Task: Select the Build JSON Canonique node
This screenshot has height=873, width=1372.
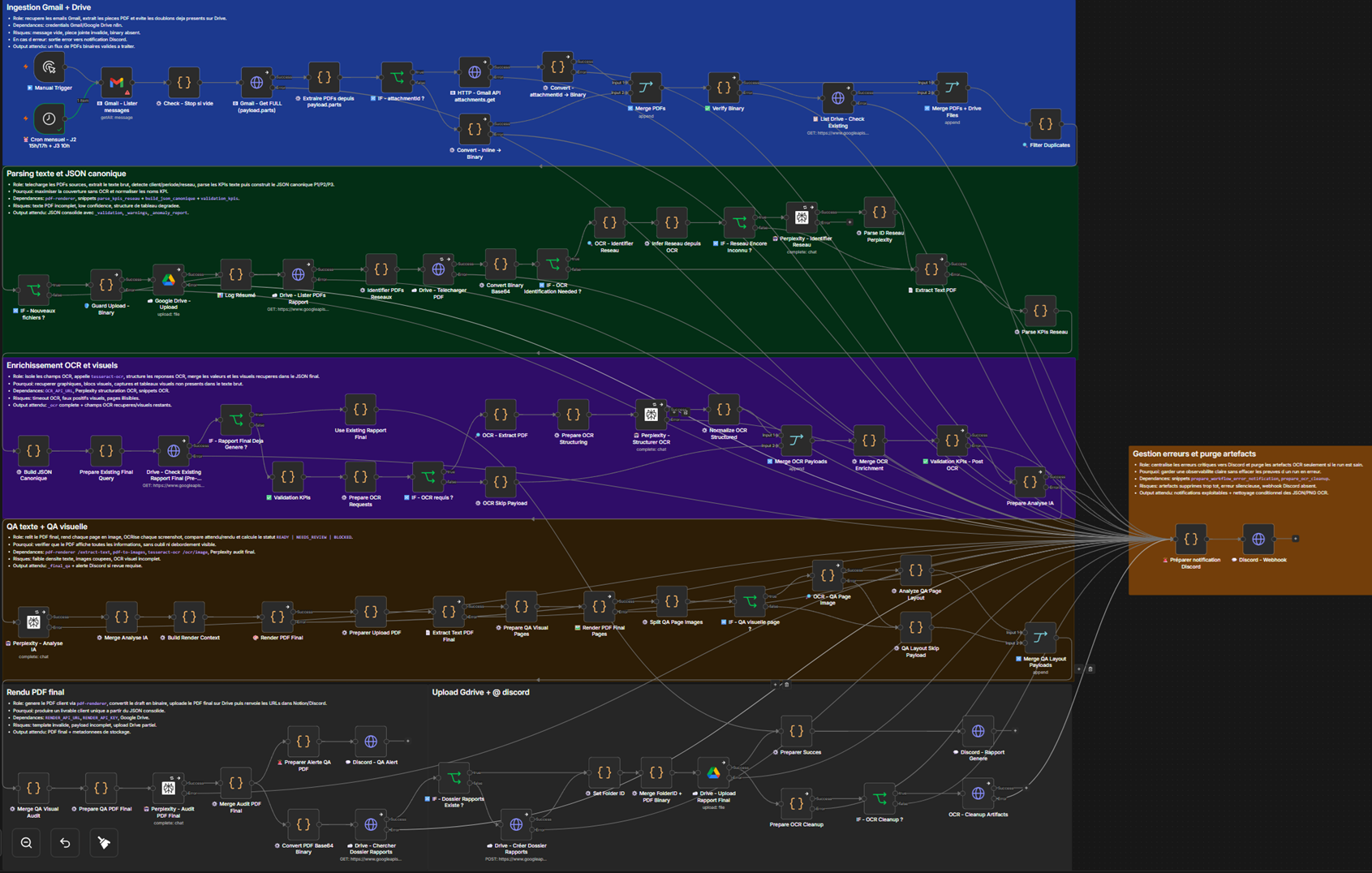Action: pyautogui.click(x=33, y=451)
